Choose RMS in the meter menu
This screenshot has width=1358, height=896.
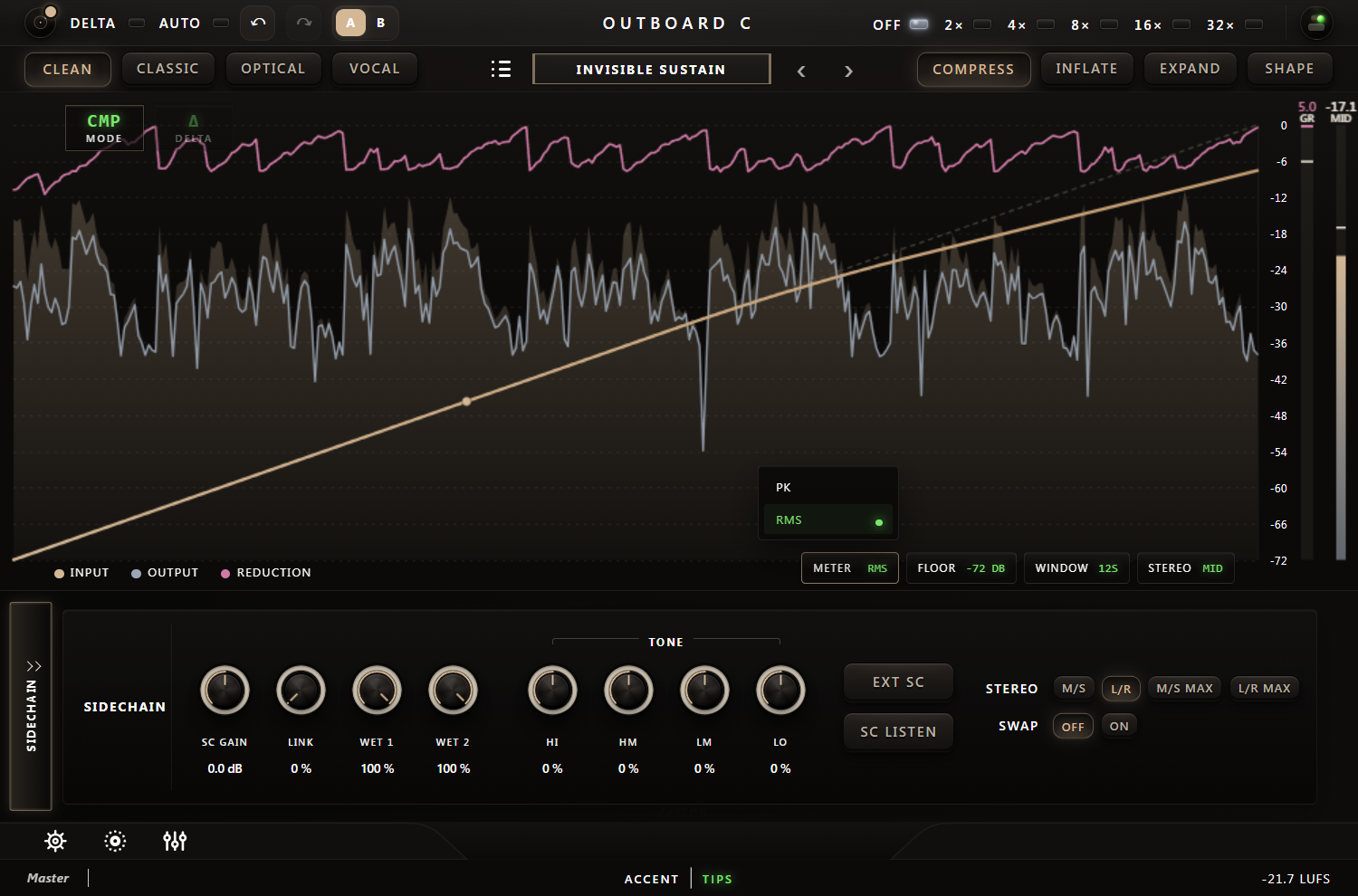[x=828, y=520]
